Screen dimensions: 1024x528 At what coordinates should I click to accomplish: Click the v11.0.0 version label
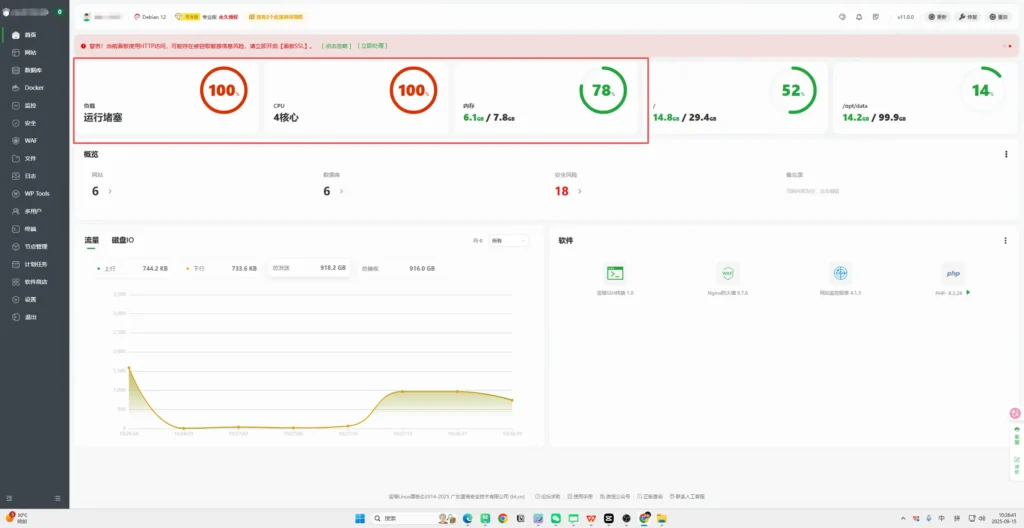pyautogui.click(x=905, y=17)
